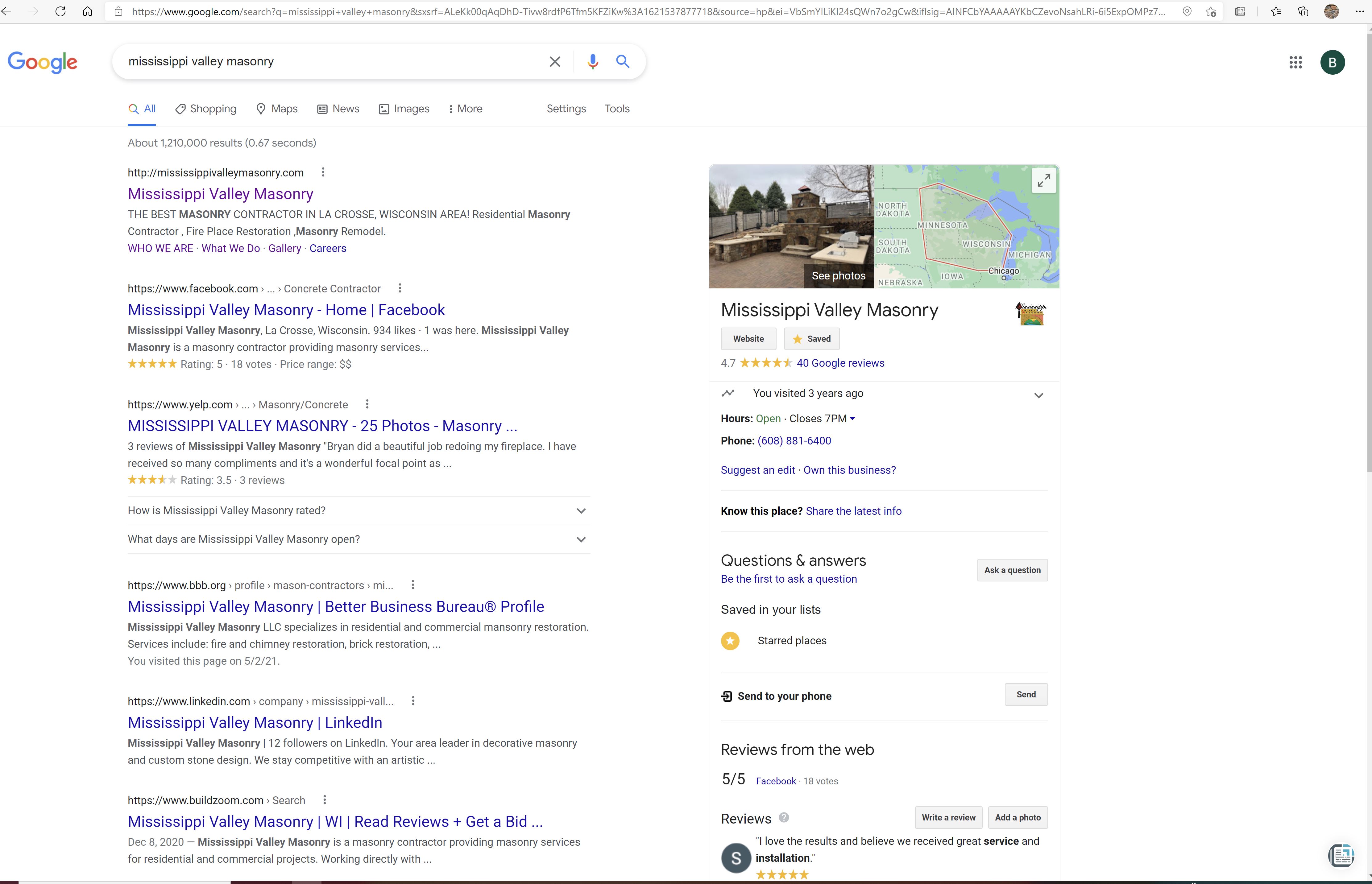This screenshot has width=1372, height=884.
Task: Open options menu for BuildZoom result
Action: point(325,799)
